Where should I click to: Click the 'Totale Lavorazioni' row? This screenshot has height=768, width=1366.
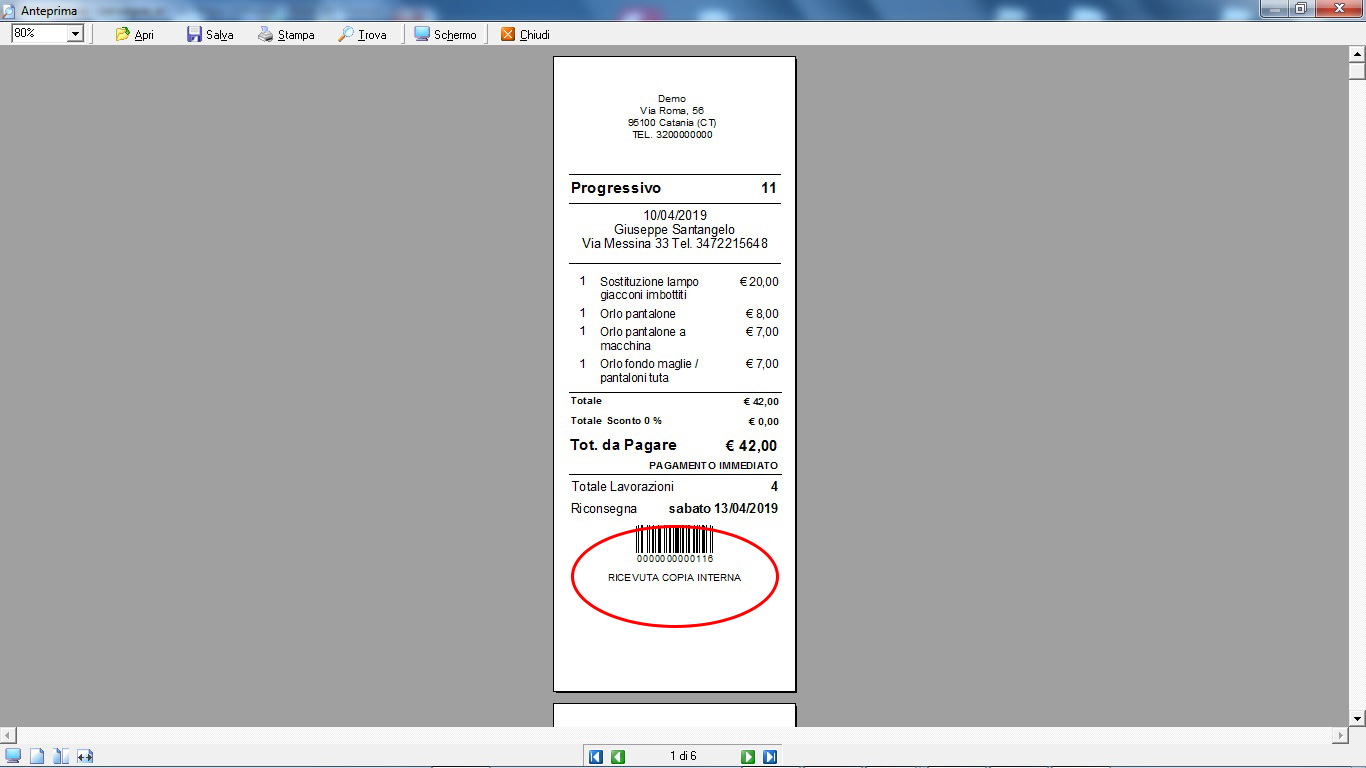click(675, 487)
